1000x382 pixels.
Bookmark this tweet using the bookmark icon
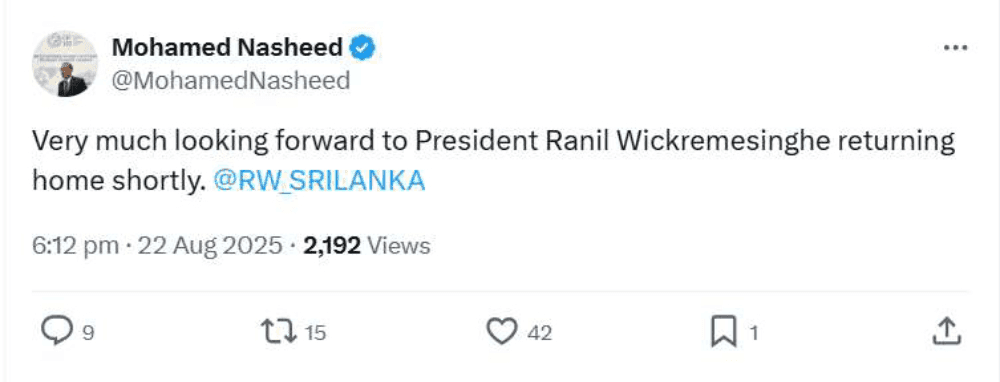pyautogui.click(x=724, y=332)
